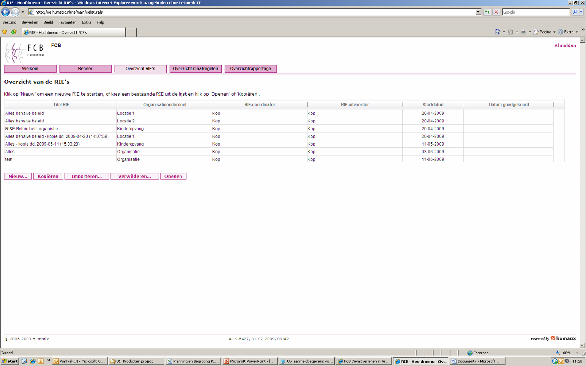Go back with the browser Back arrow

[5, 12]
